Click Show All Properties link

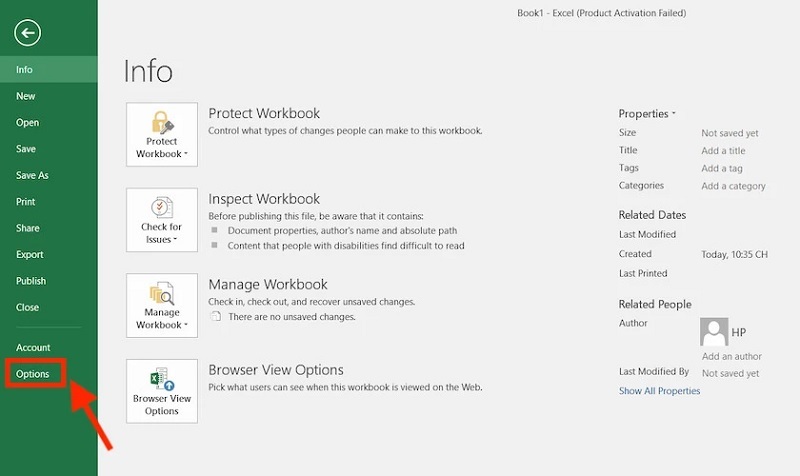click(x=659, y=391)
